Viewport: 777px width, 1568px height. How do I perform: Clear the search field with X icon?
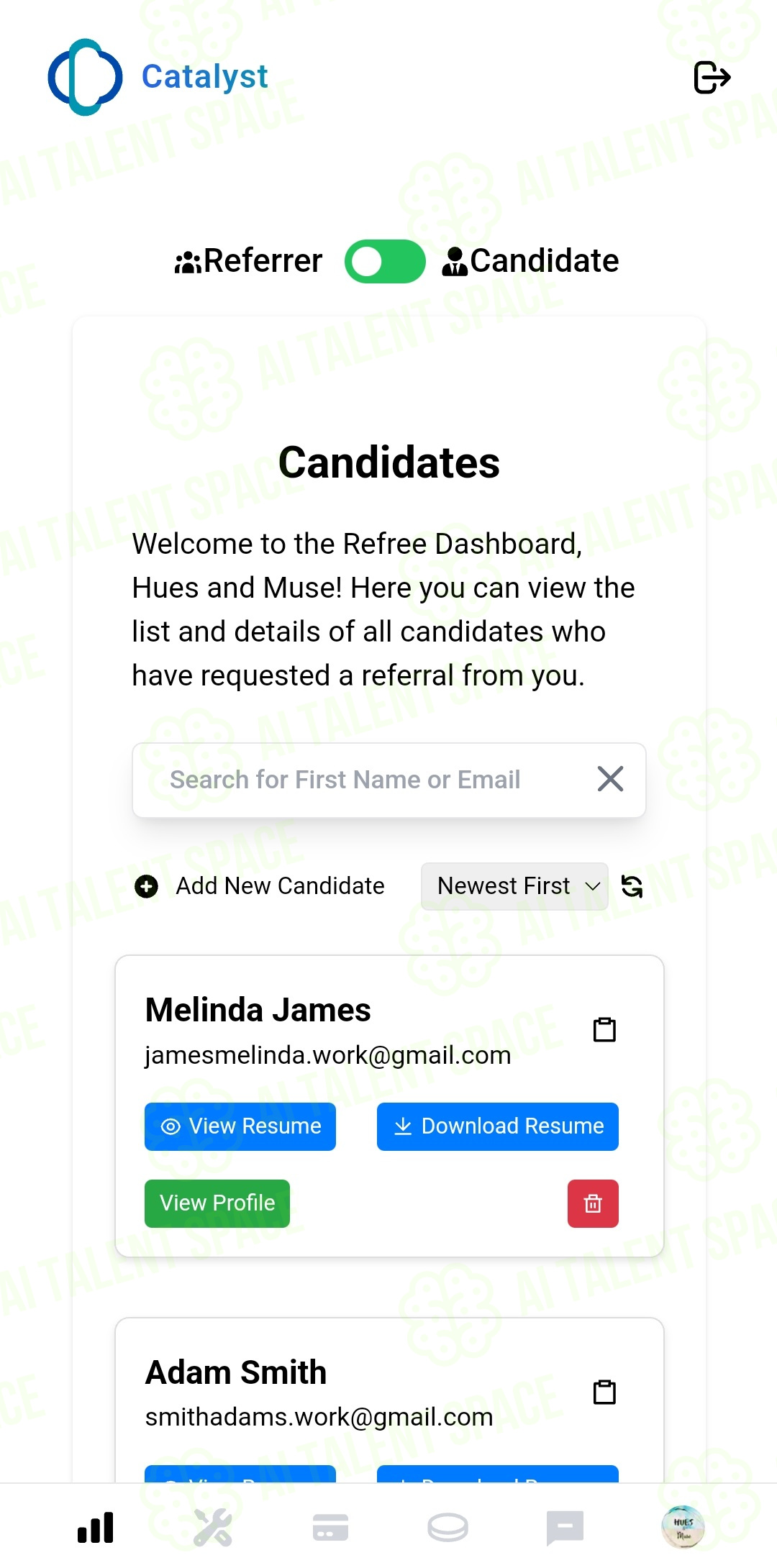[x=610, y=779]
